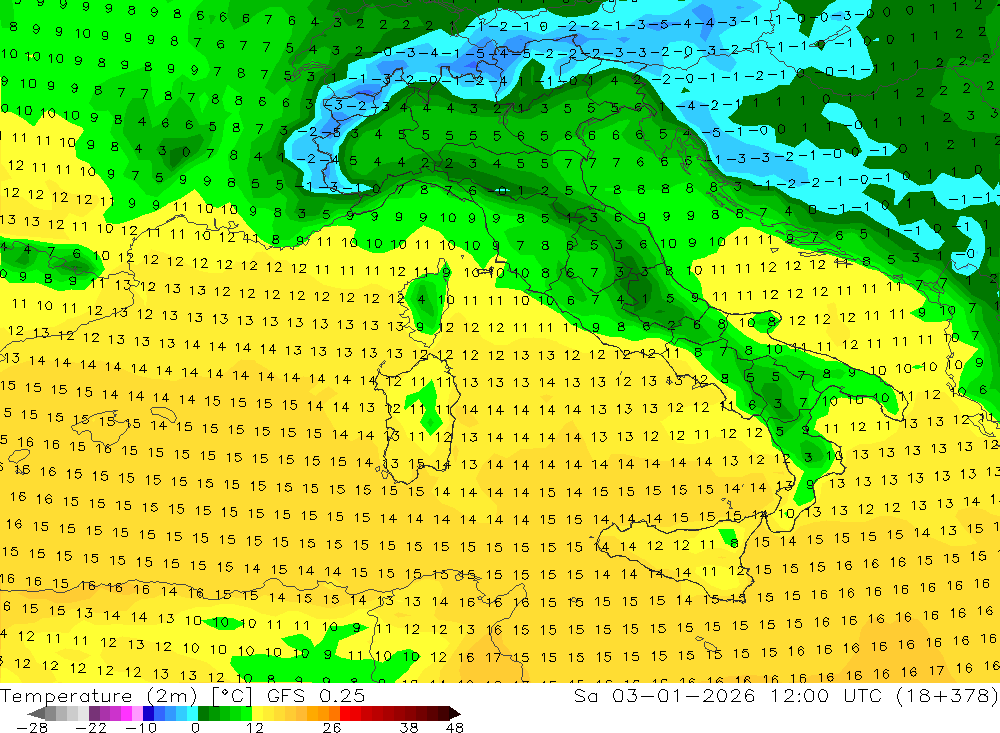
Task: Click the 'GFS 0.25' model label
Action: [x=316, y=696]
